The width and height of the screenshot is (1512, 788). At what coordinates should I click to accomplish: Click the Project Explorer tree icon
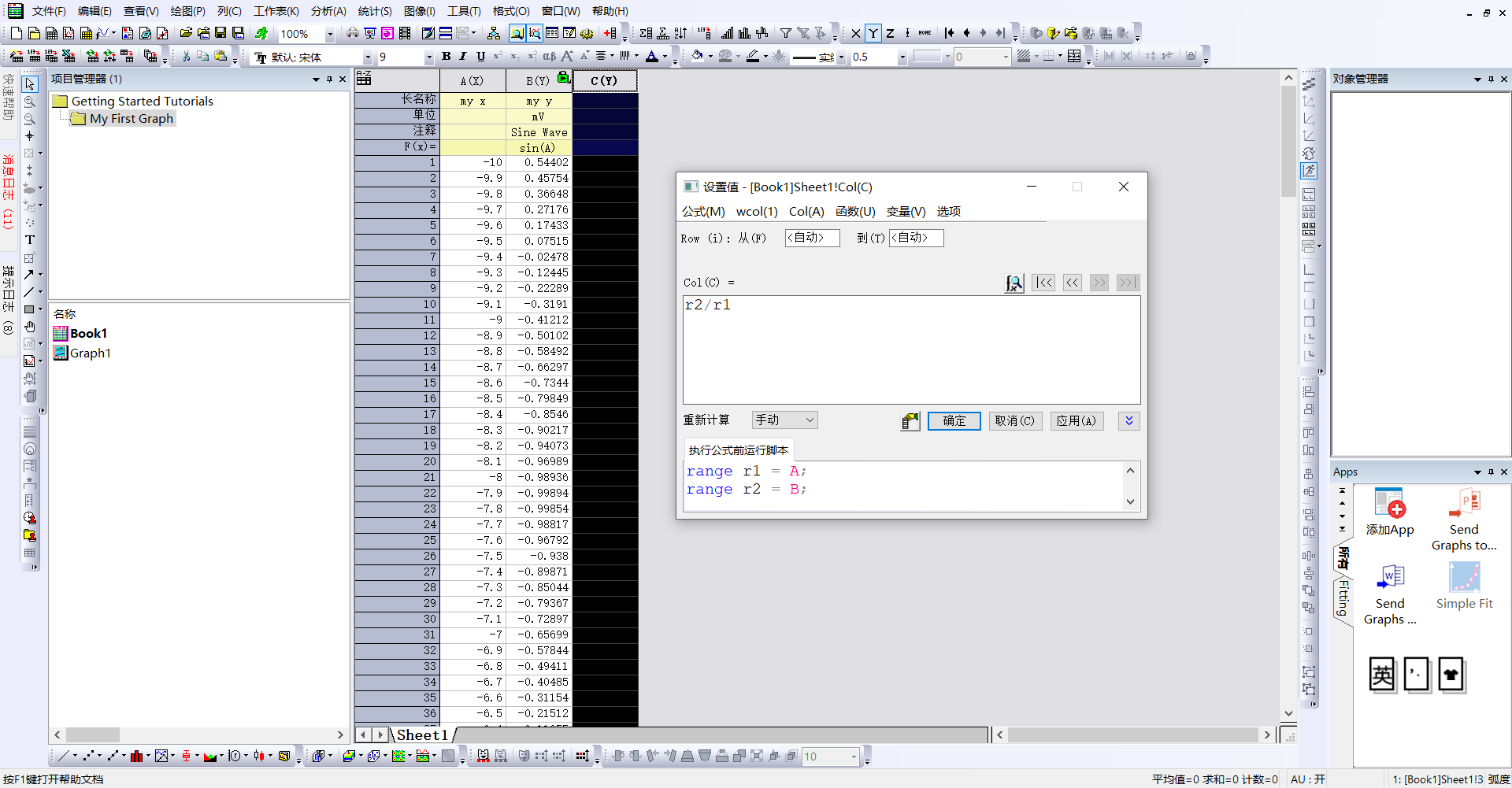pos(494,33)
